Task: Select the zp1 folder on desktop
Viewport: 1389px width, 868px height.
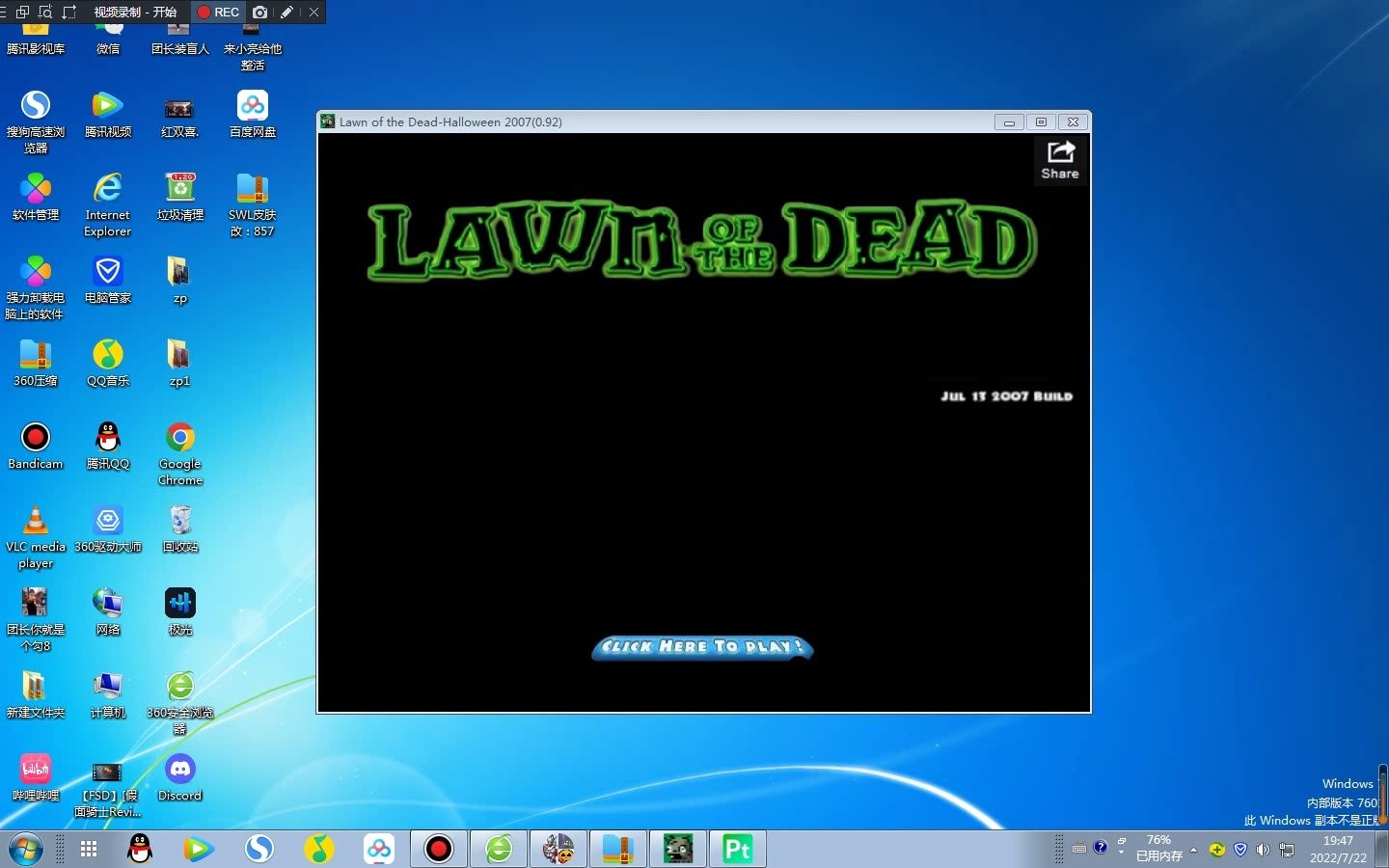Action: 180,363
